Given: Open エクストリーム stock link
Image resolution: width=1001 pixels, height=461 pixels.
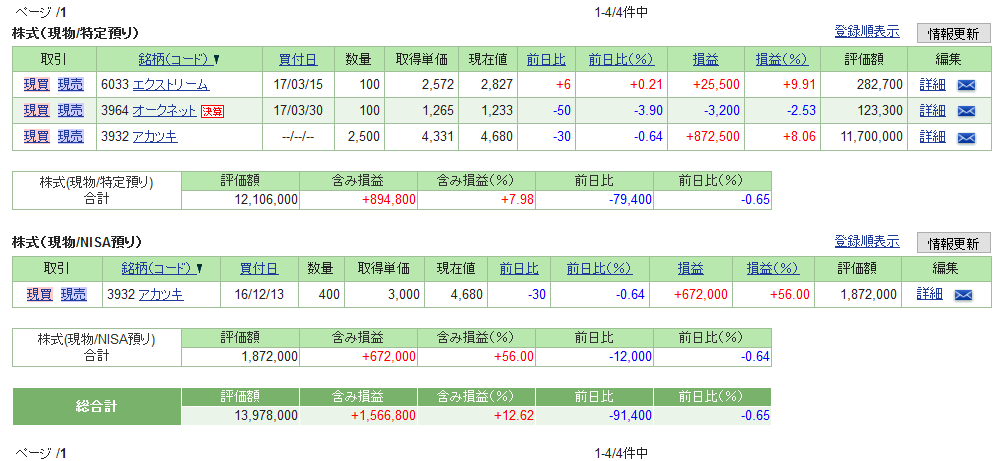Looking at the screenshot, I should [170, 85].
